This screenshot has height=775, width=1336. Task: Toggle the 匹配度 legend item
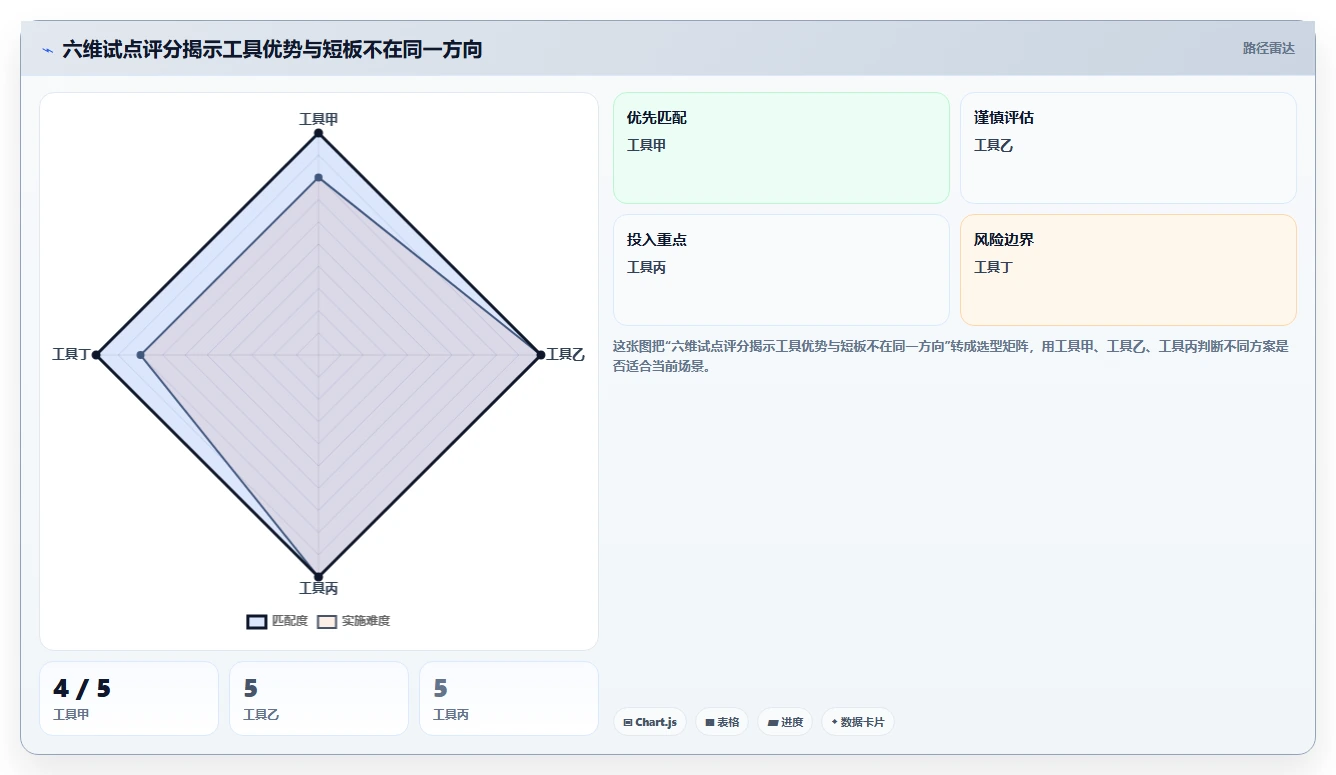(x=278, y=621)
